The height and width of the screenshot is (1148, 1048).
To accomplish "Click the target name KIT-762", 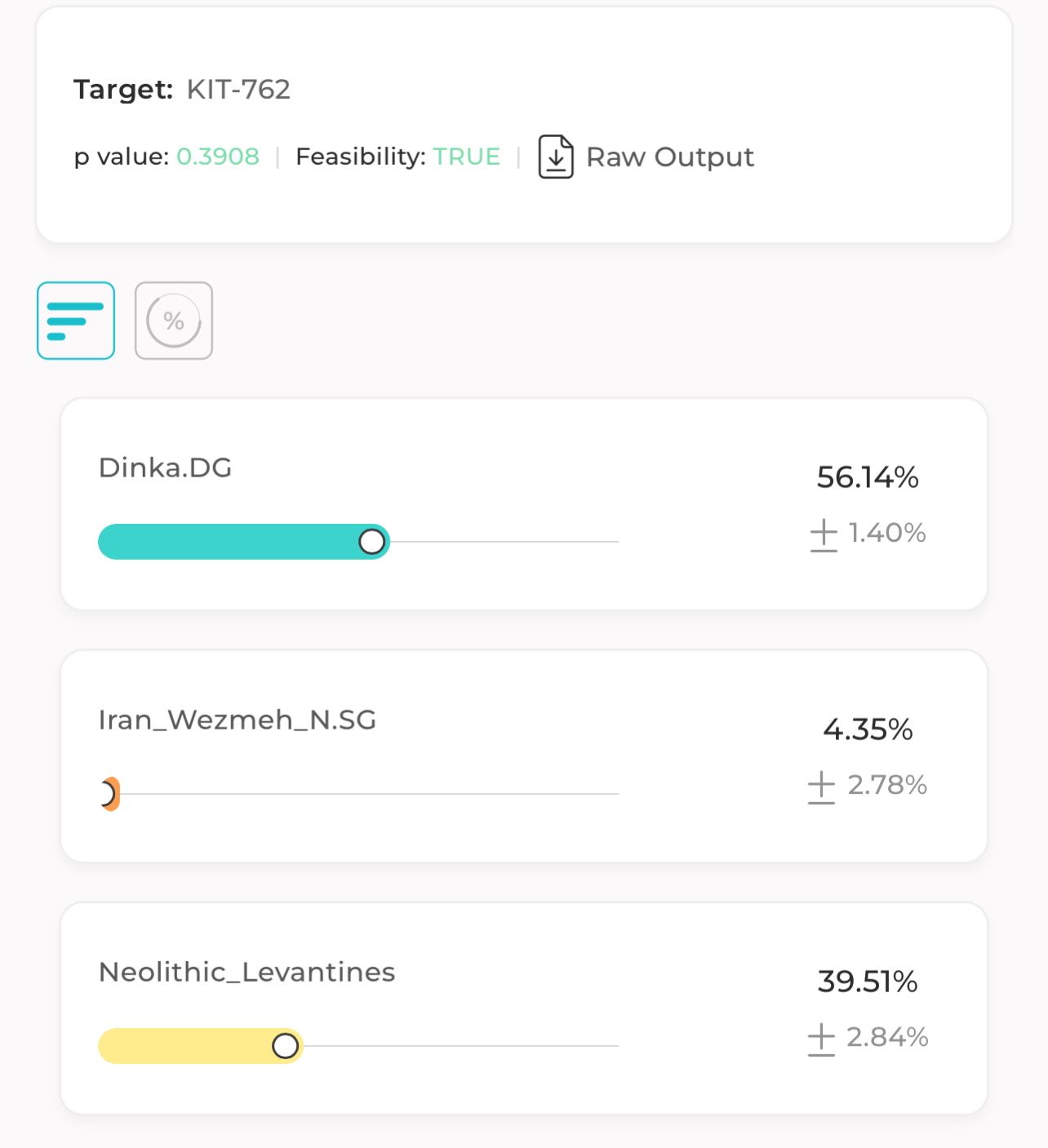I will pyautogui.click(x=238, y=89).
